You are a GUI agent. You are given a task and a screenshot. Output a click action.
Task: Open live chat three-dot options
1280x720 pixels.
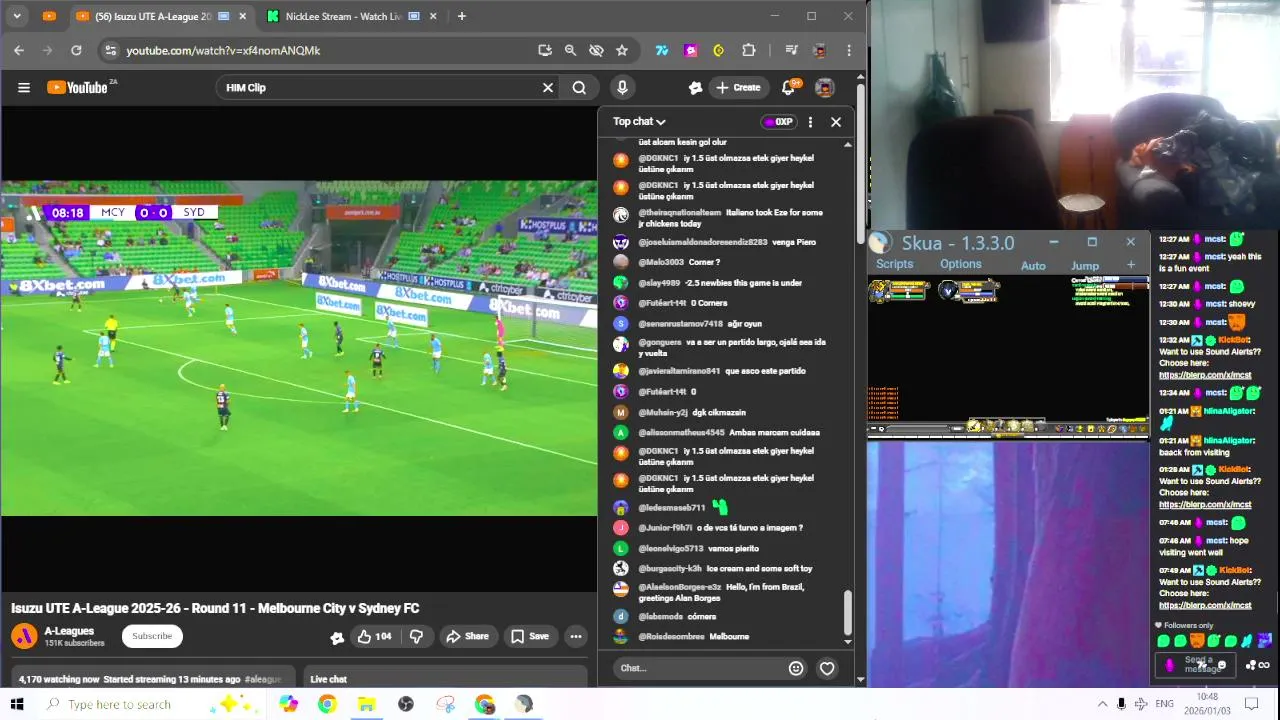(x=810, y=122)
